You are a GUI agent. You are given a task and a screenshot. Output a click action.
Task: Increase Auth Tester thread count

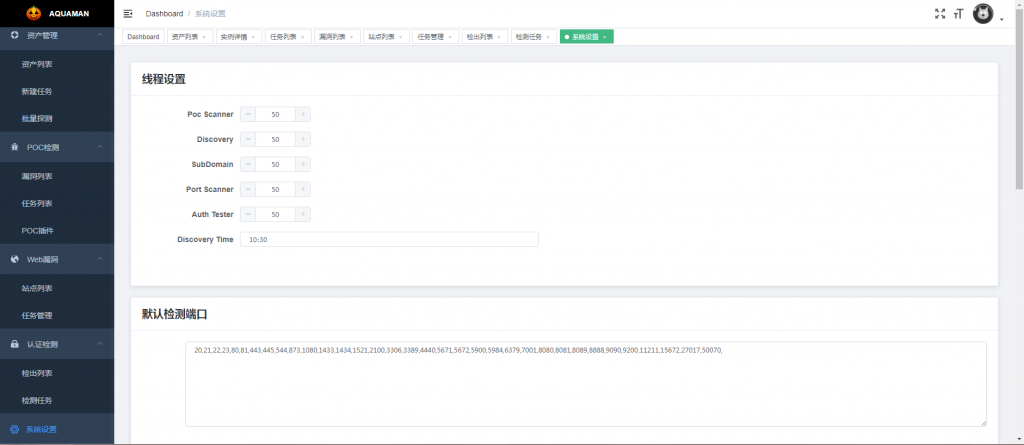point(303,214)
